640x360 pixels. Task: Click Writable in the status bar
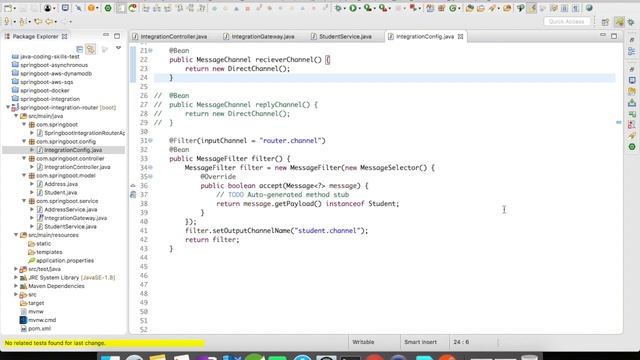[x=363, y=342]
